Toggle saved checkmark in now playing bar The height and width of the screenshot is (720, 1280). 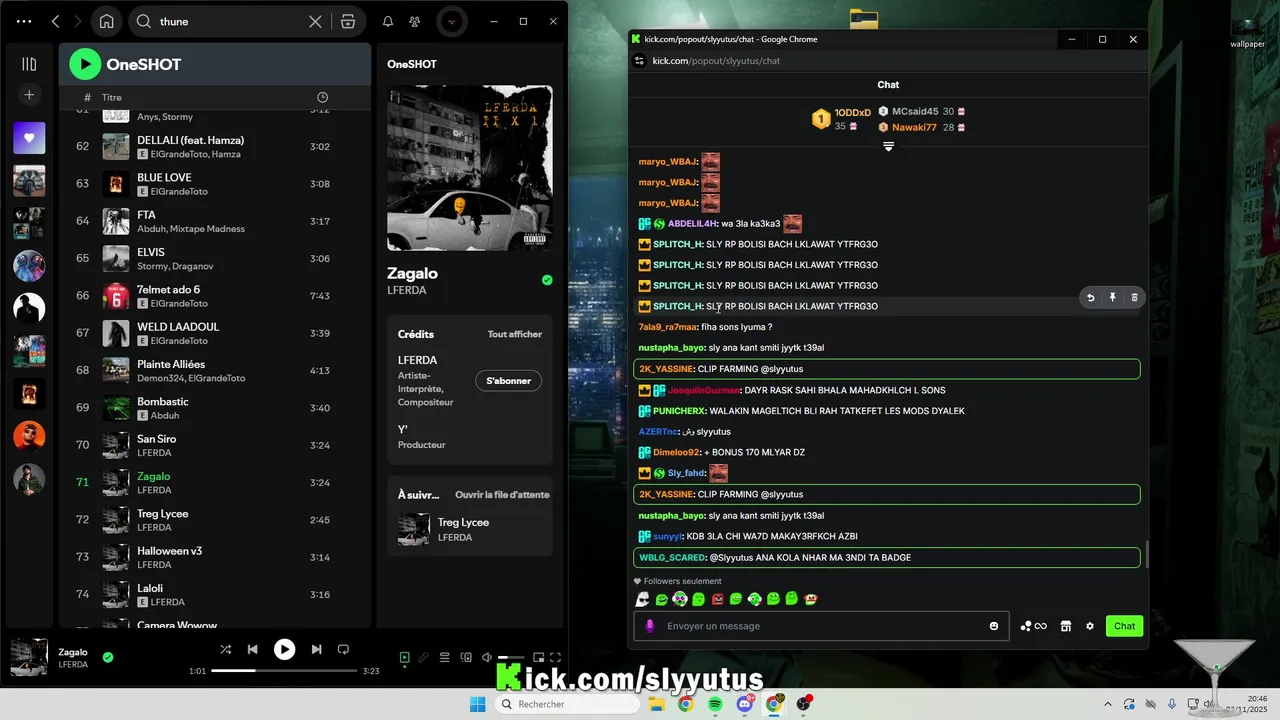click(108, 657)
